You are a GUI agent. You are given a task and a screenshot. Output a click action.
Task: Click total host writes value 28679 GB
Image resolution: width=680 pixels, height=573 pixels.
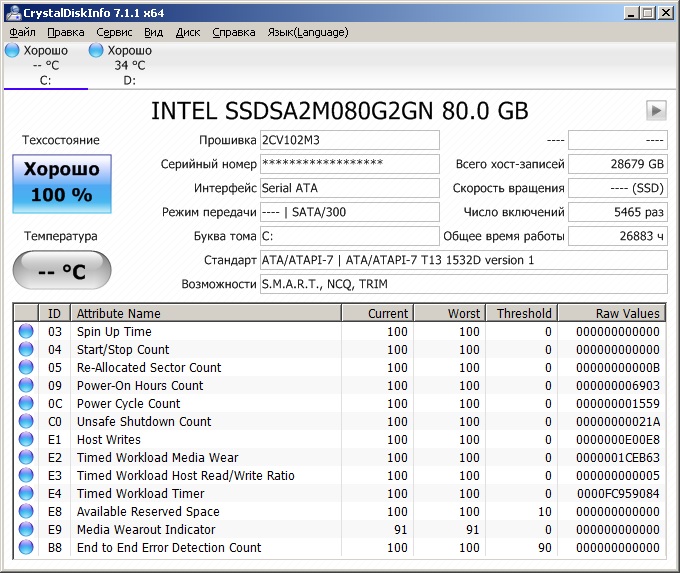pyautogui.click(x=618, y=164)
